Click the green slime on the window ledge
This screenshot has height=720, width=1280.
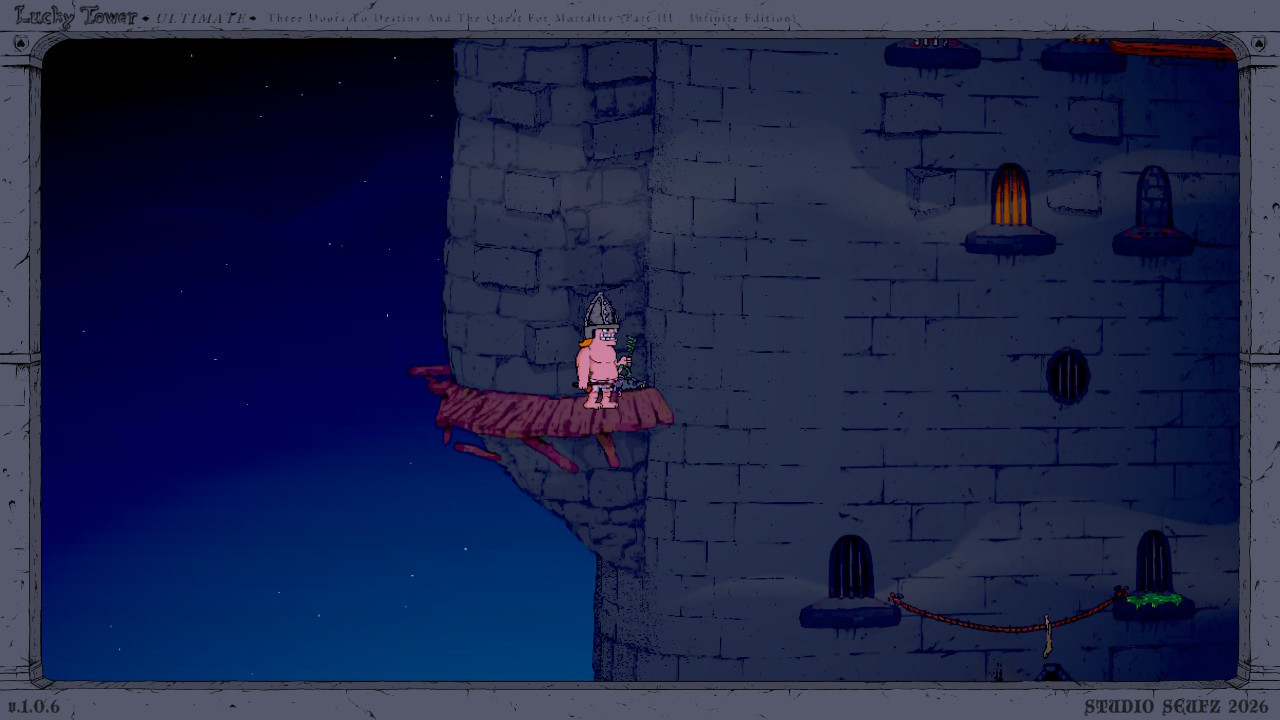coord(1153,600)
